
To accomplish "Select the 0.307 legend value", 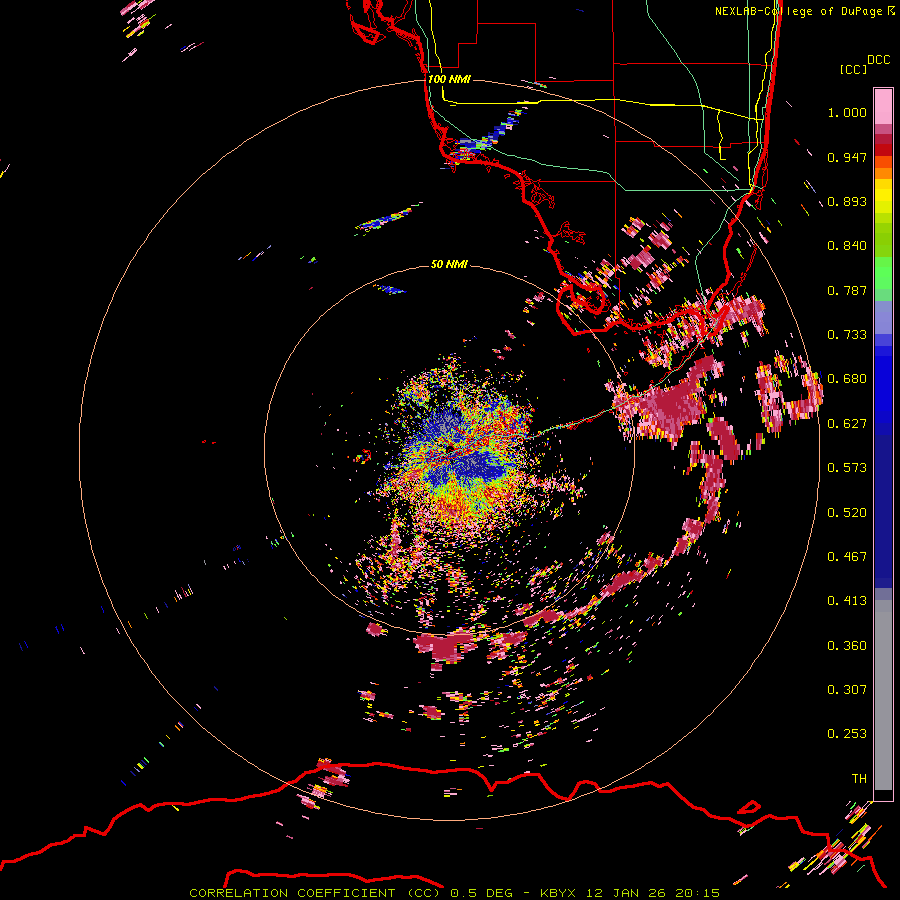I will pos(847,690).
